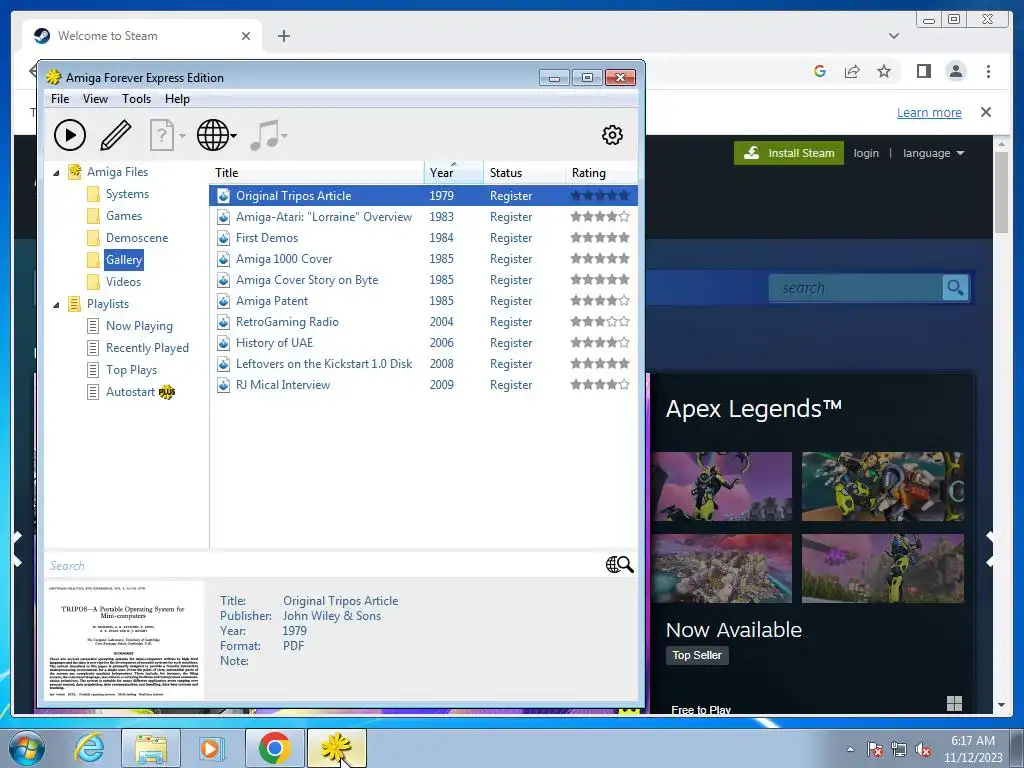Viewport: 1024px width, 768px height.
Task: Dismiss the Chrome info bar with X
Action: 986,112
